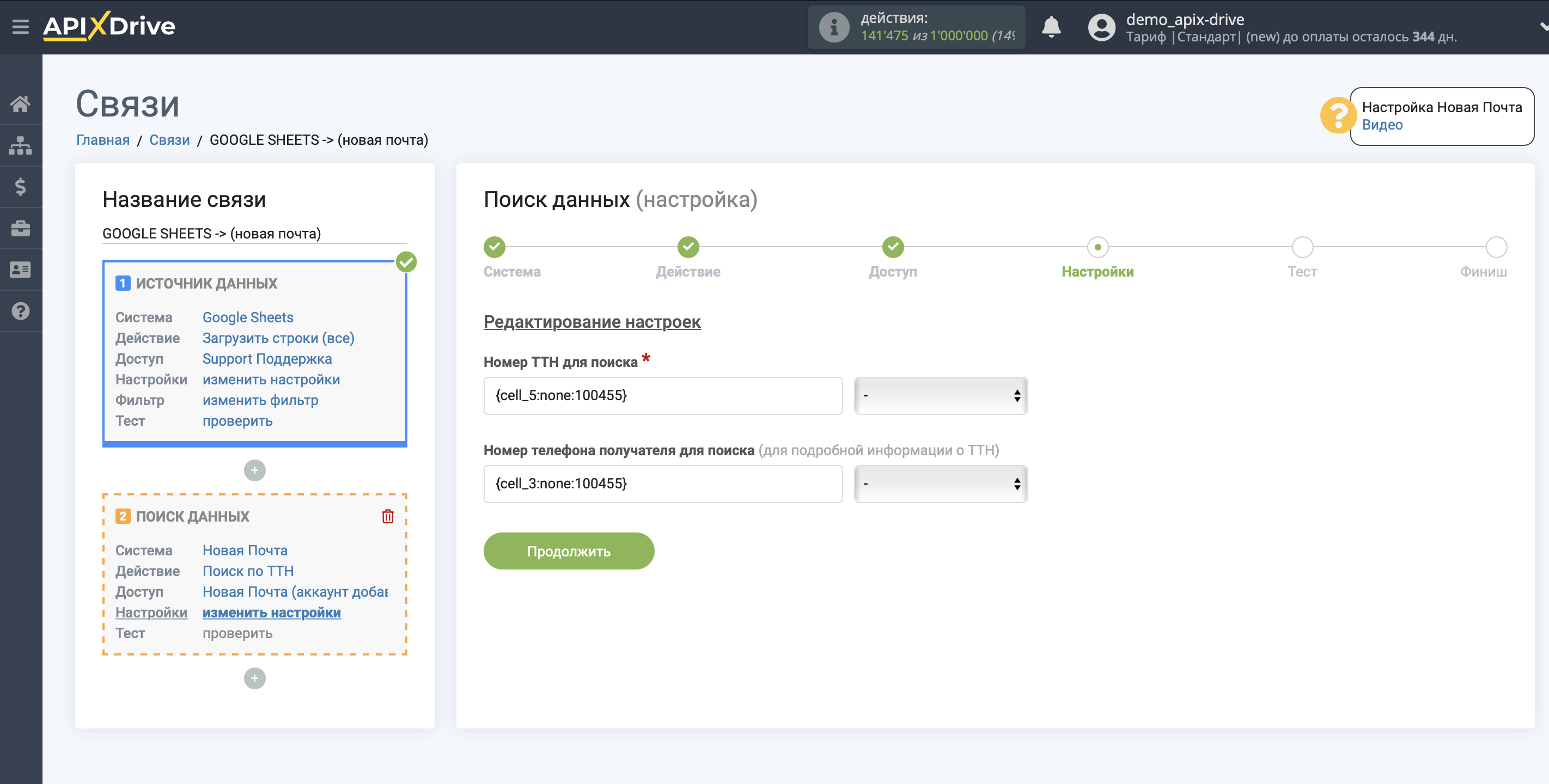Click bold изменить настройки in search block

(x=272, y=612)
